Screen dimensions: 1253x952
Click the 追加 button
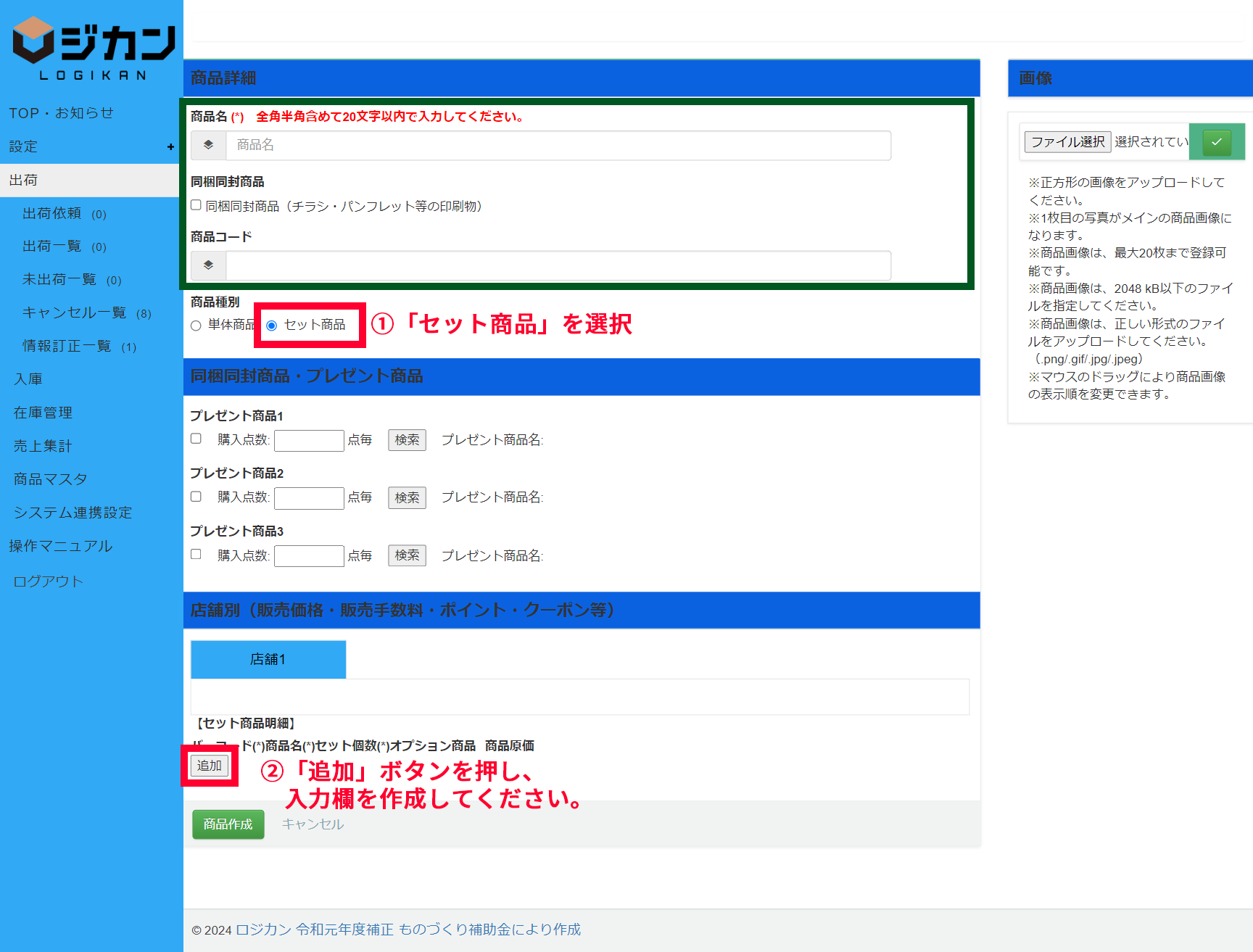210,766
